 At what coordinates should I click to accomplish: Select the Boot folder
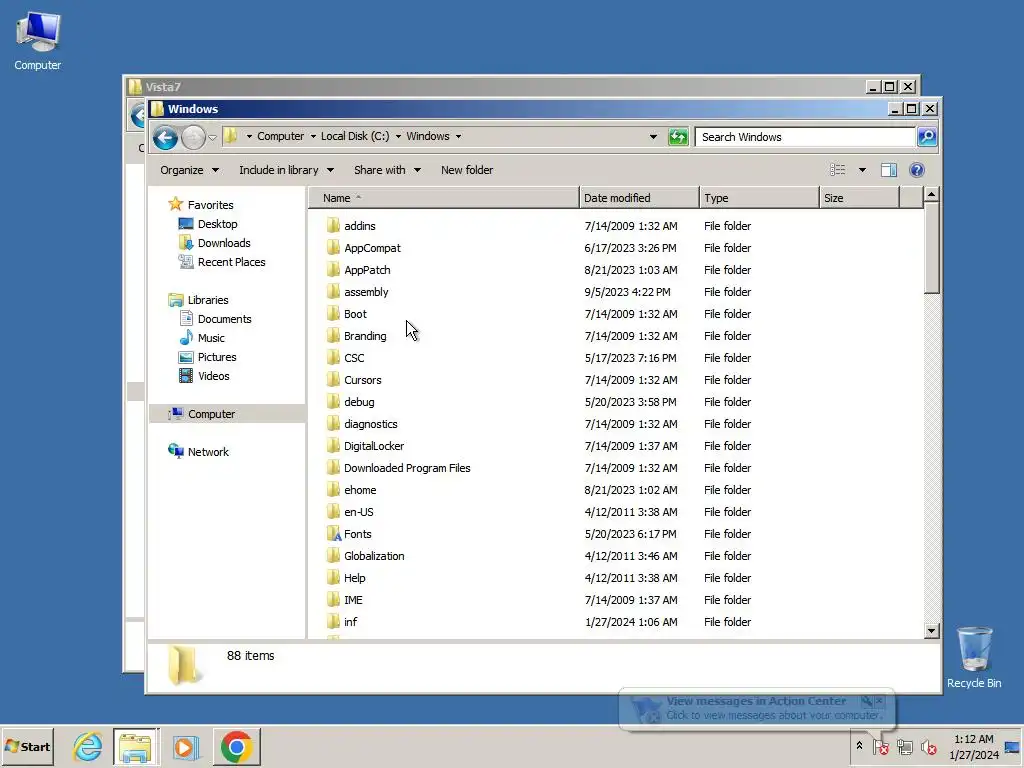[355, 314]
